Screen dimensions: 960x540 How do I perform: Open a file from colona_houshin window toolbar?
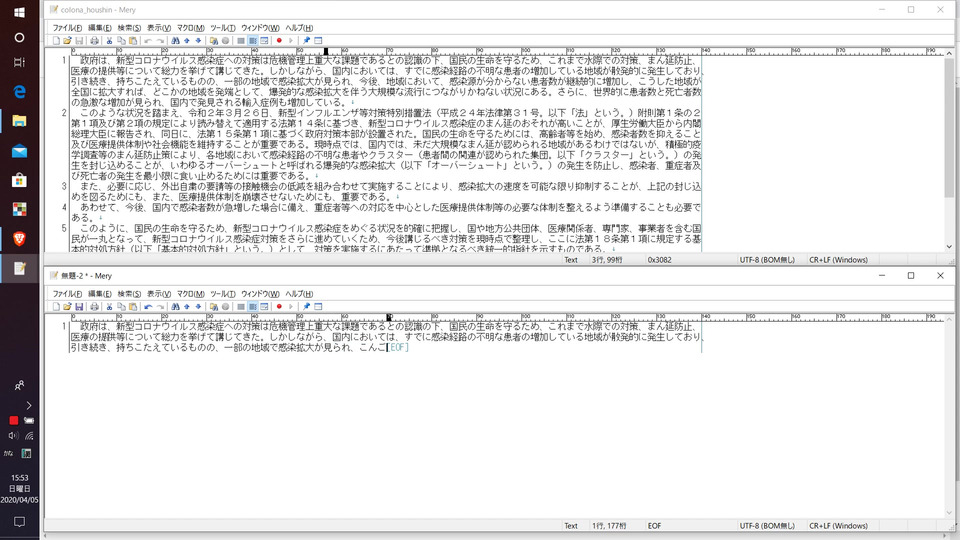click(x=67, y=41)
